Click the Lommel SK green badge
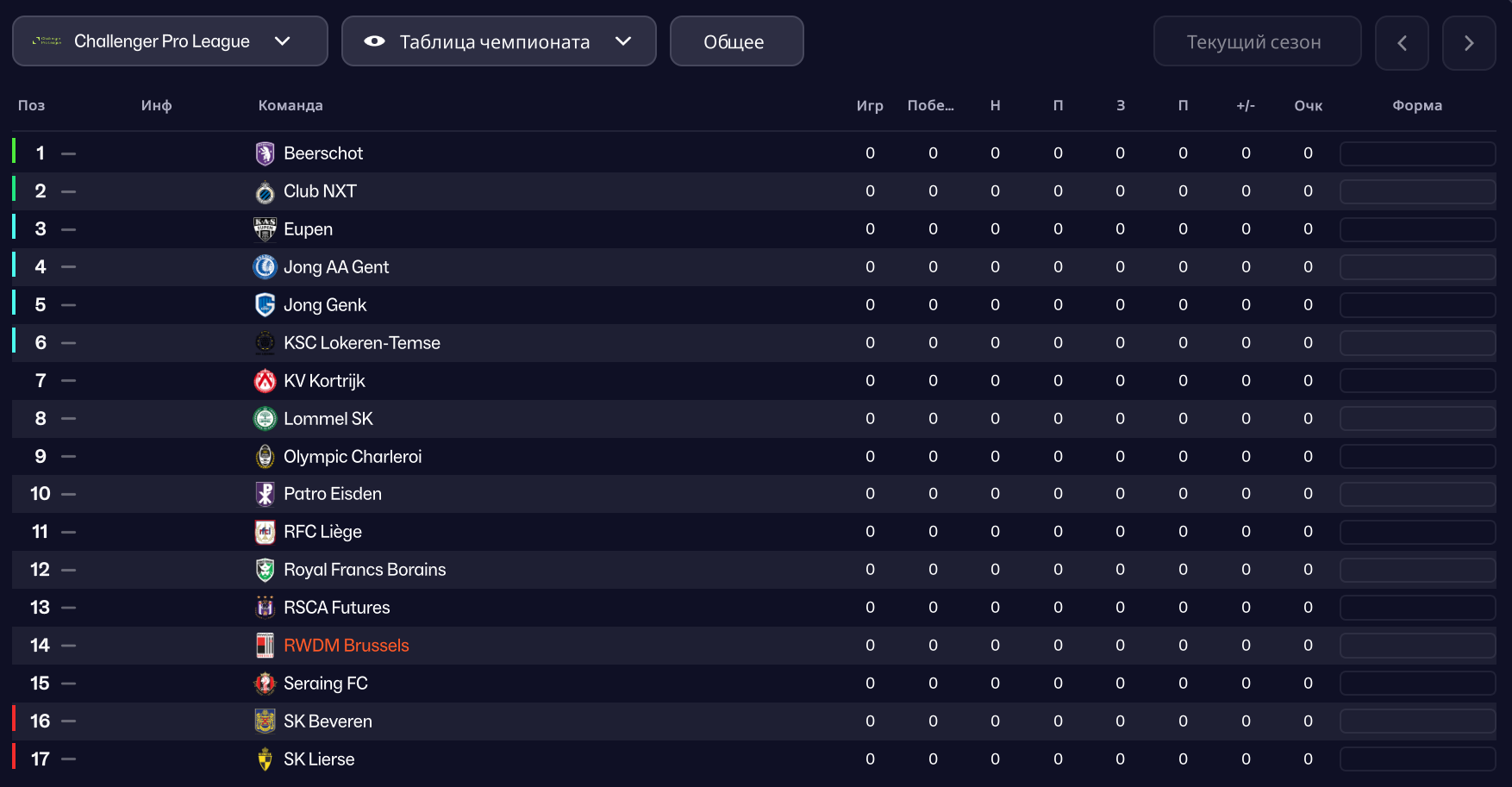The height and width of the screenshot is (787, 1512). 265,419
